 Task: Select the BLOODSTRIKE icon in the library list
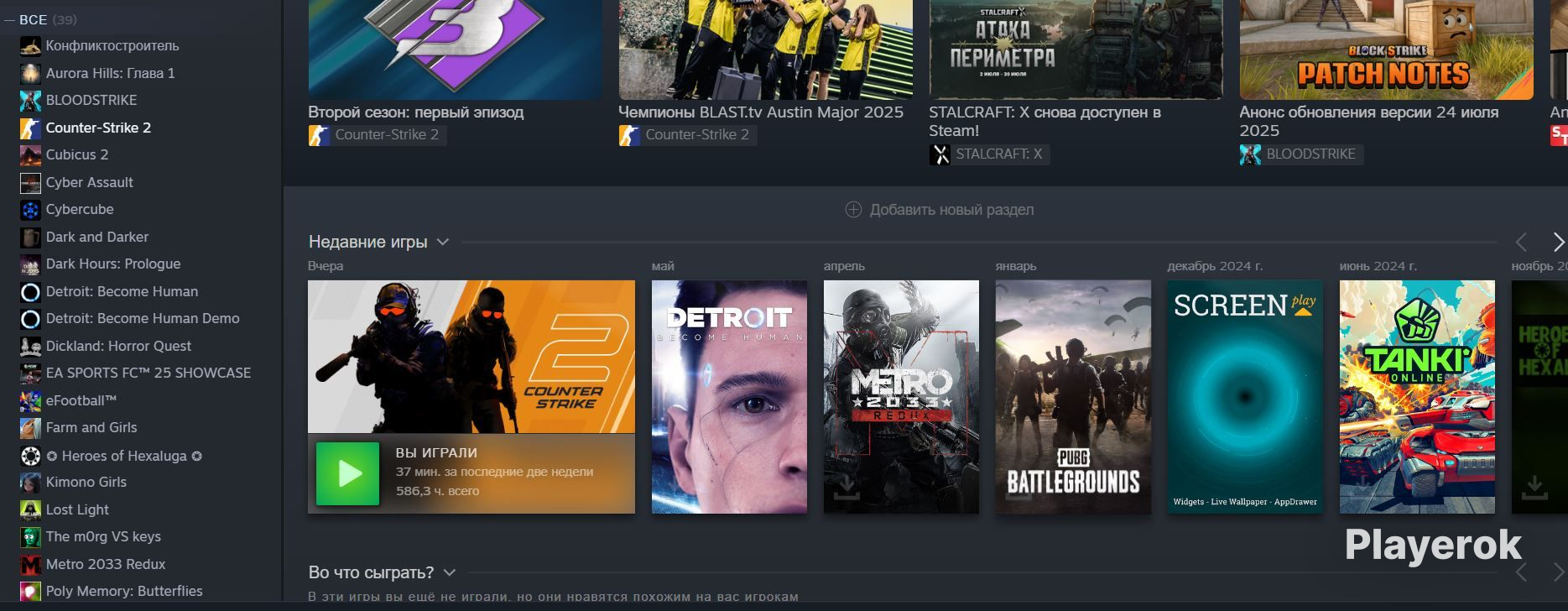[x=30, y=101]
